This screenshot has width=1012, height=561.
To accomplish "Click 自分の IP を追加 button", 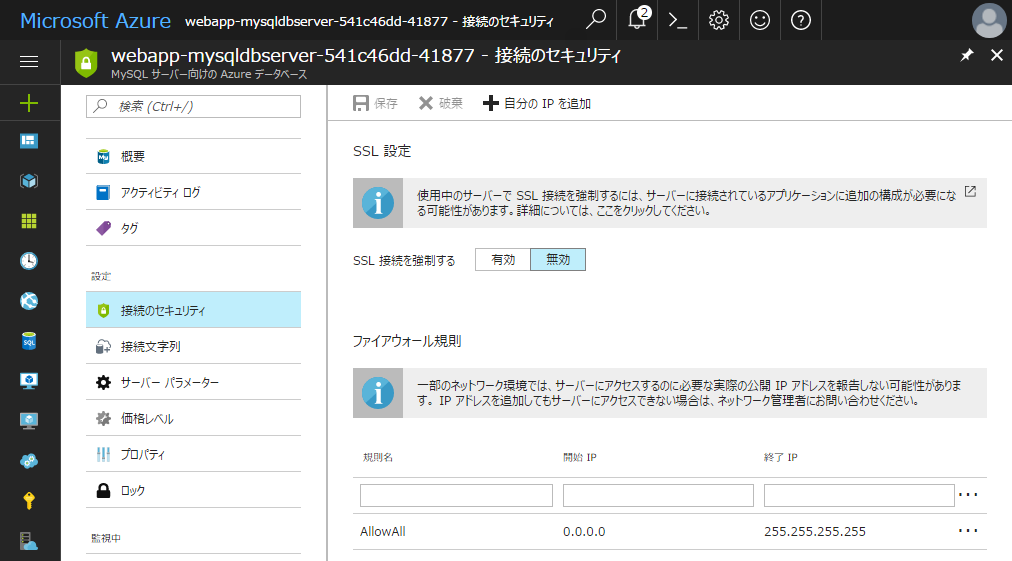I will coord(537,103).
